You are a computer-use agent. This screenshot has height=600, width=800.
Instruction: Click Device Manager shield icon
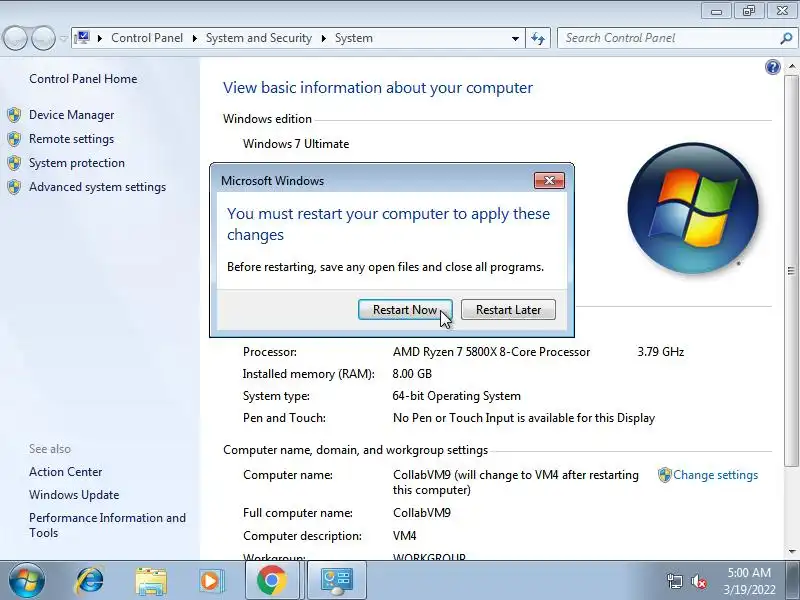pyautogui.click(x=14, y=115)
